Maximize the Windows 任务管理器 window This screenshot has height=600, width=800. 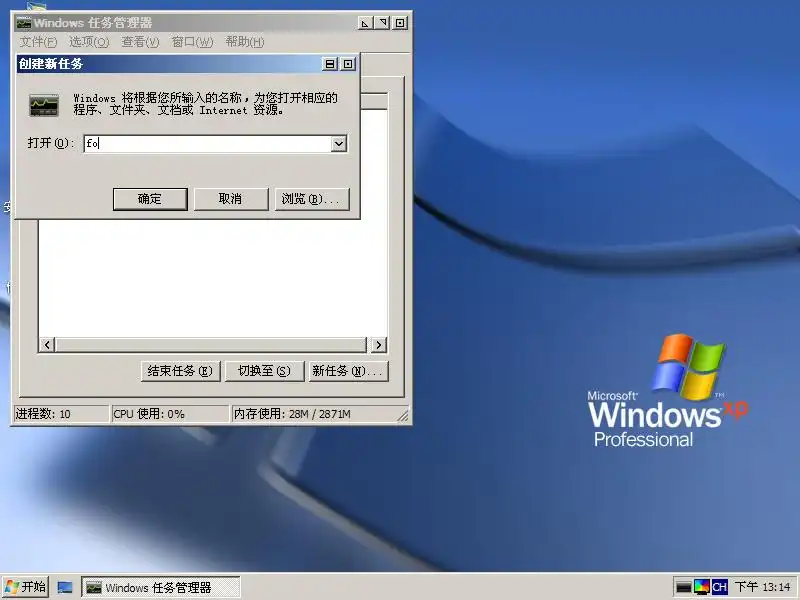[x=383, y=23]
